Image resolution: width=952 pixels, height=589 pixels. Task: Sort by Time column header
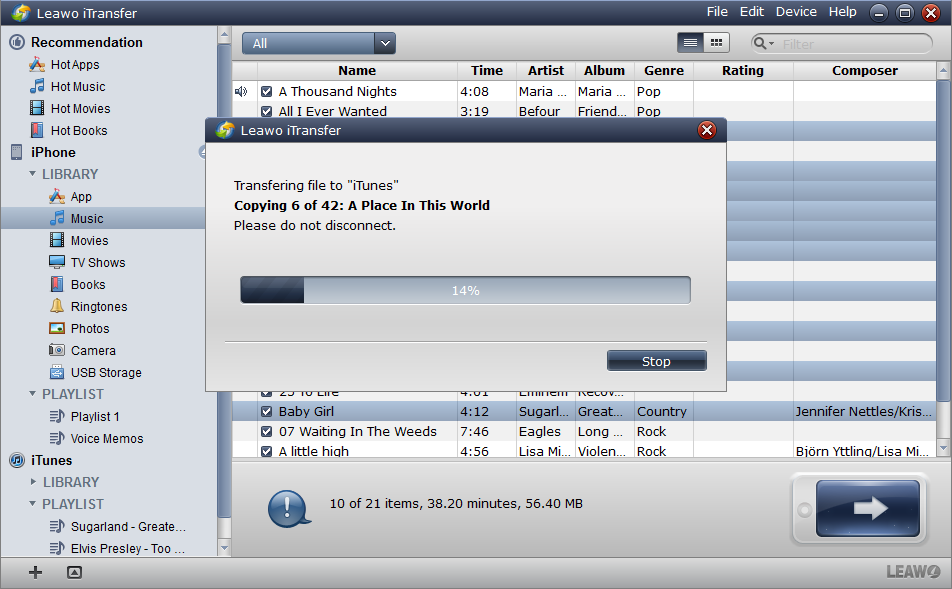pyautogui.click(x=487, y=70)
